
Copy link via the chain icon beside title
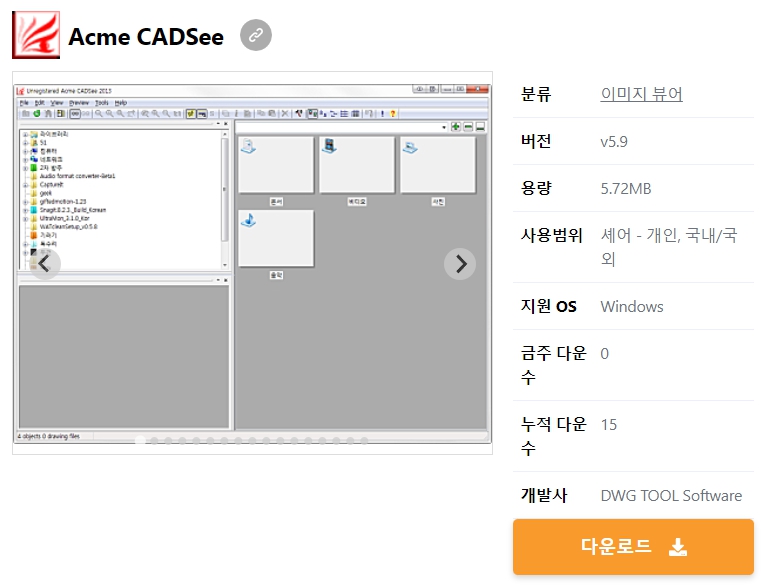[256, 35]
